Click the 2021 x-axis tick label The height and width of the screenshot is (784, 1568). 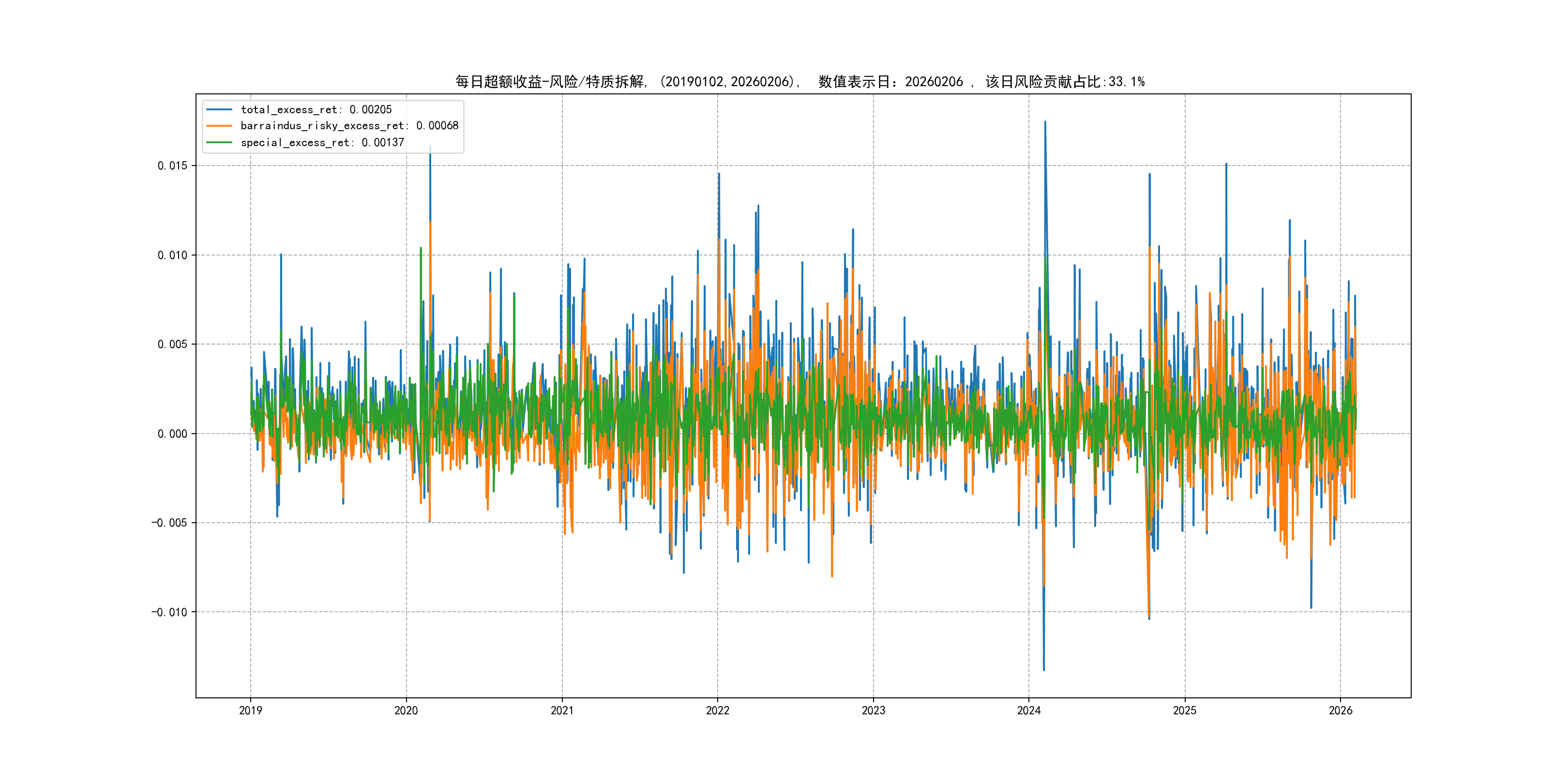click(562, 710)
